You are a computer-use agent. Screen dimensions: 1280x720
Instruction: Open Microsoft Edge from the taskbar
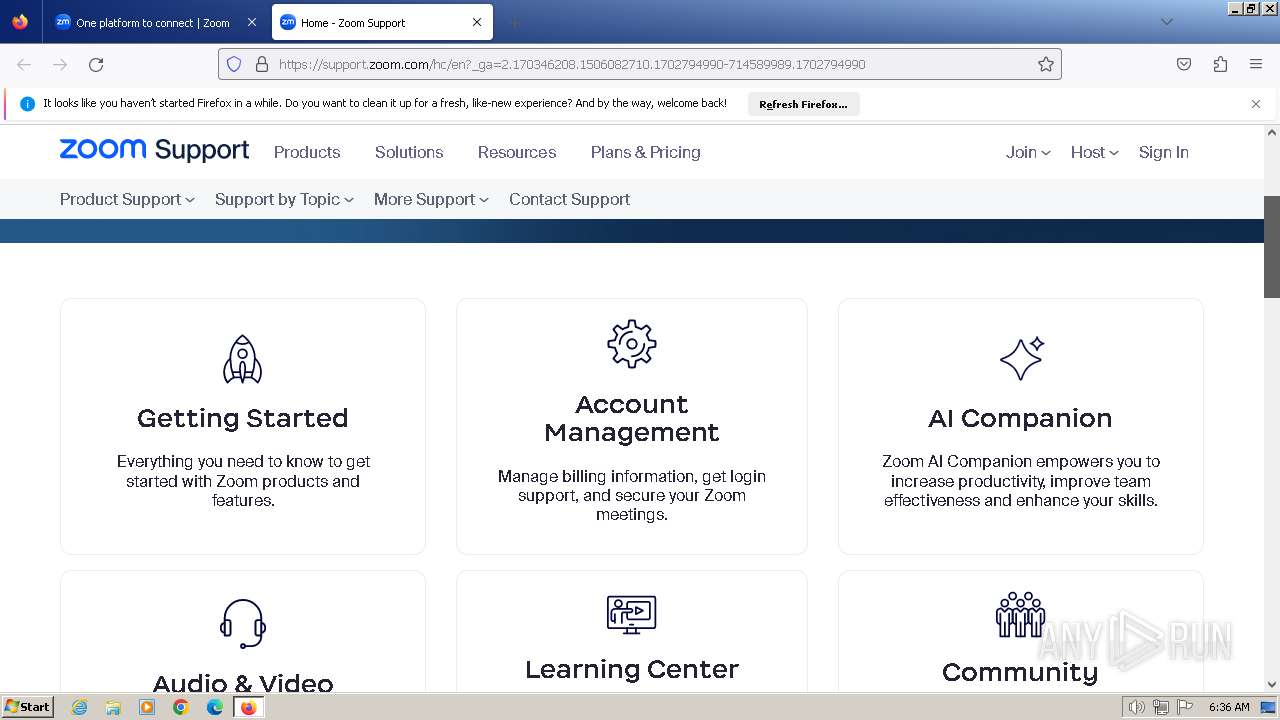(215, 707)
